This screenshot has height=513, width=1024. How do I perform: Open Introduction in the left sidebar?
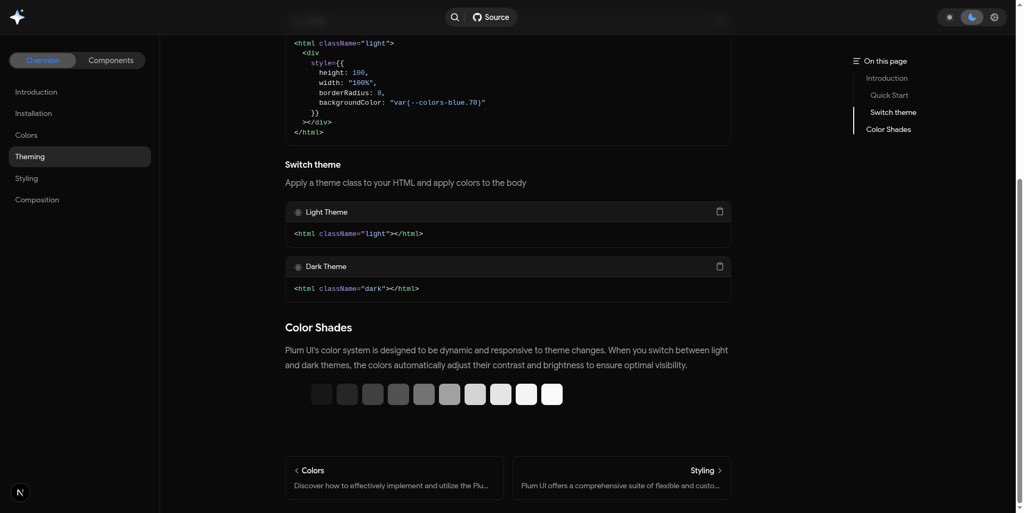pyautogui.click(x=36, y=92)
